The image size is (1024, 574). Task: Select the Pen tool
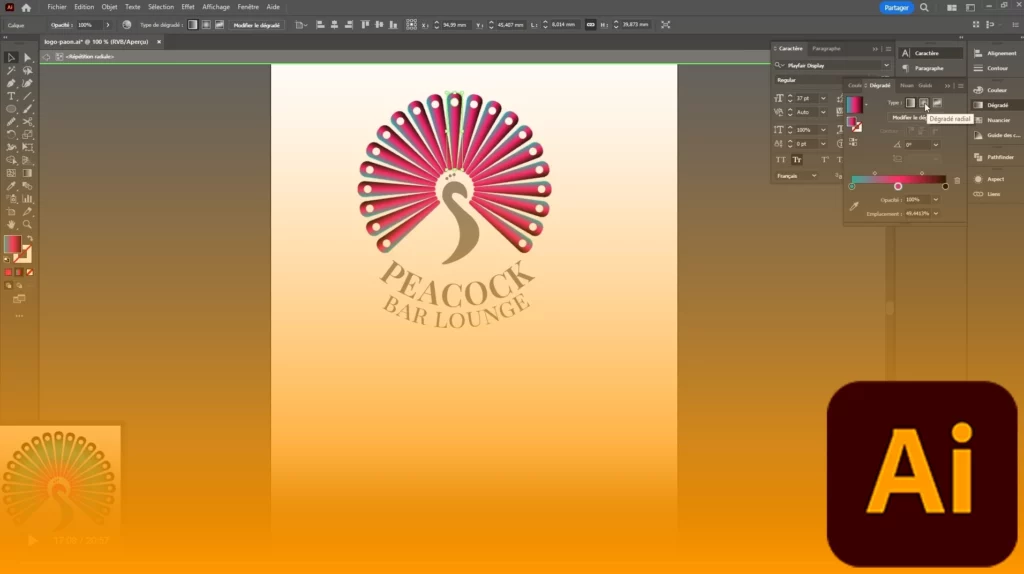pyautogui.click(x=11, y=84)
